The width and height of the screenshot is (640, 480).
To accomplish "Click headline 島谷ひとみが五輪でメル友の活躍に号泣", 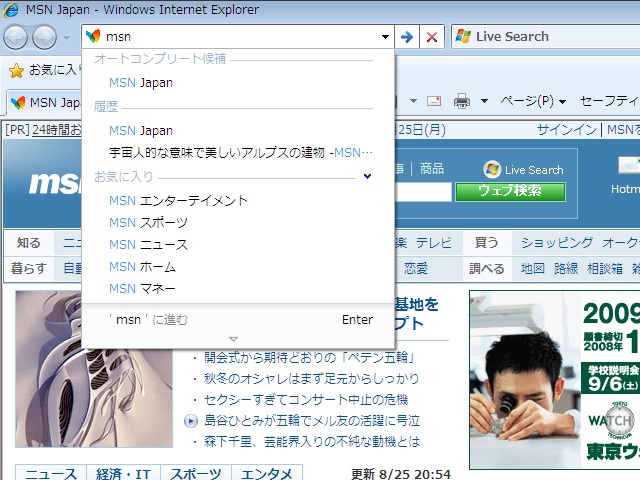I will tap(312, 420).
